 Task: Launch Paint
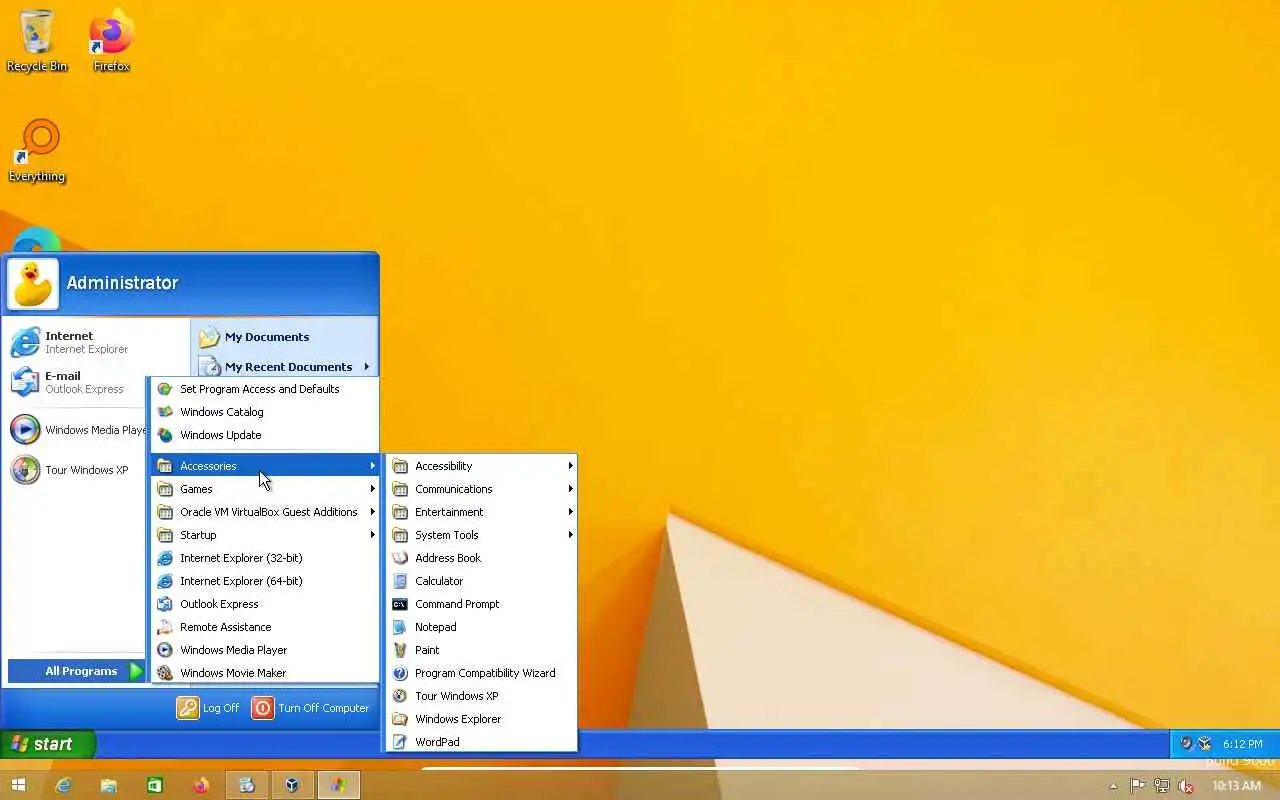482,650
